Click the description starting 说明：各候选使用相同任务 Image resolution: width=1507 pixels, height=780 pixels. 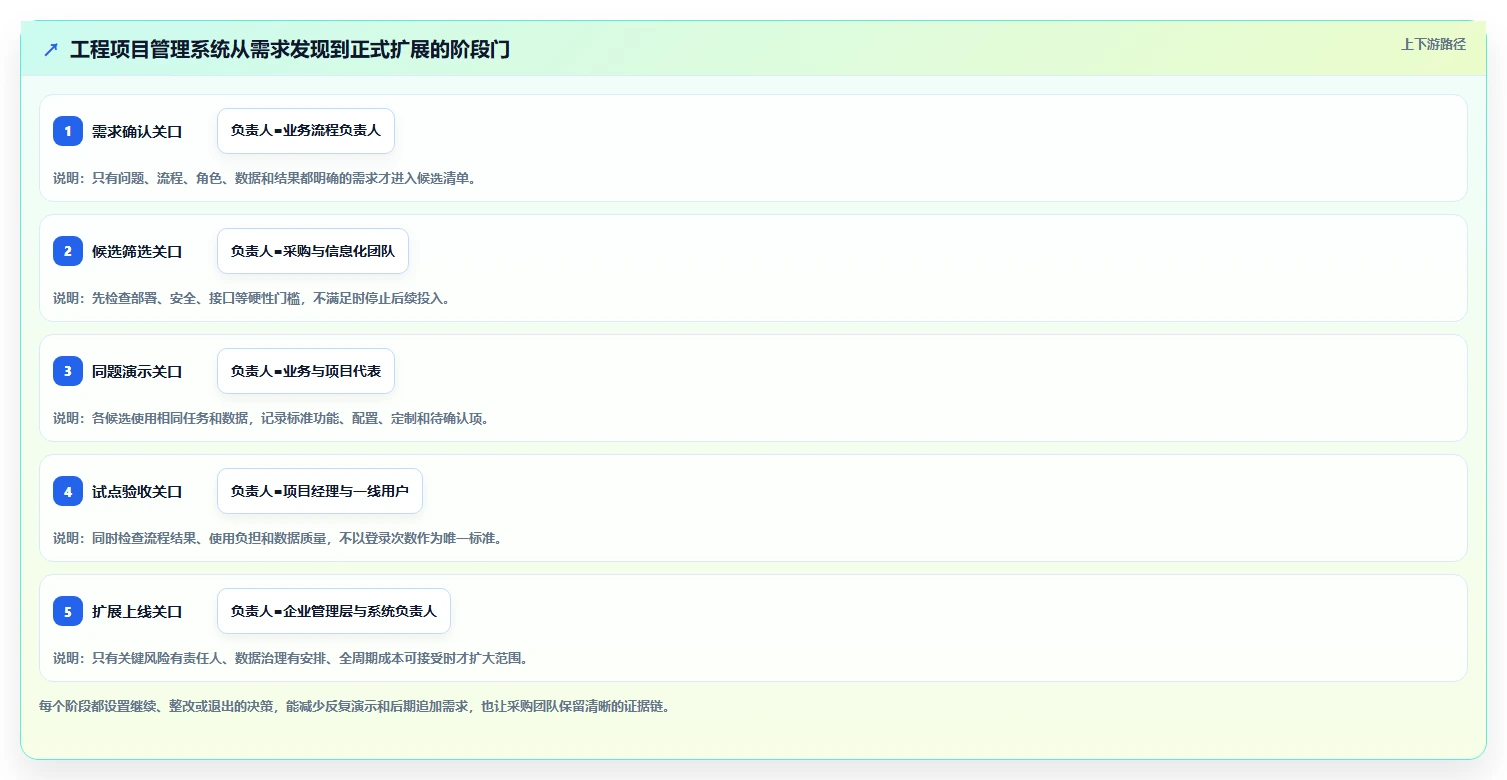click(x=273, y=418)
